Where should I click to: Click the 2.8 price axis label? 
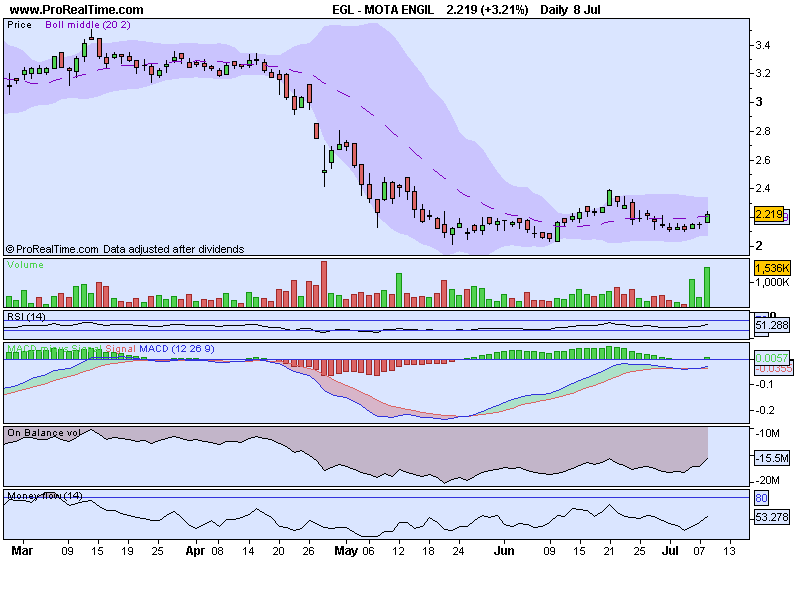(x=763, y=131)
